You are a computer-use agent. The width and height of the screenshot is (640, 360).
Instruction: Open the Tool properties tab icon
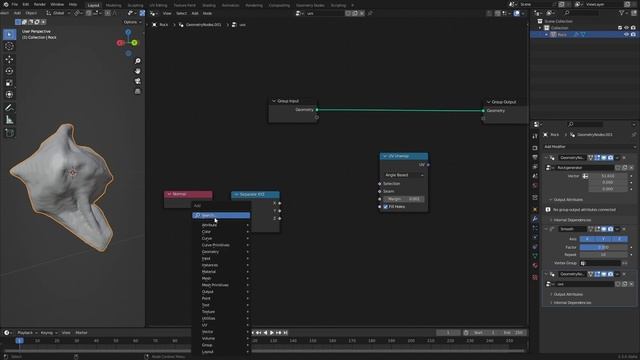point(535,137)
